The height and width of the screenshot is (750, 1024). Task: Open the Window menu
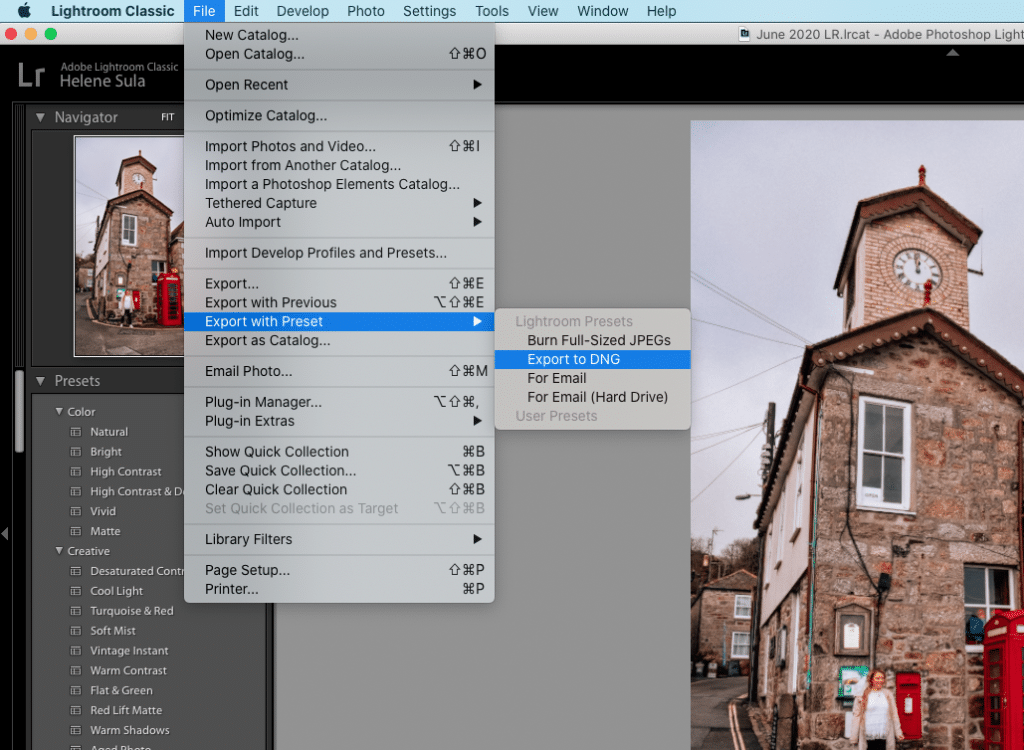pos(603,11)
